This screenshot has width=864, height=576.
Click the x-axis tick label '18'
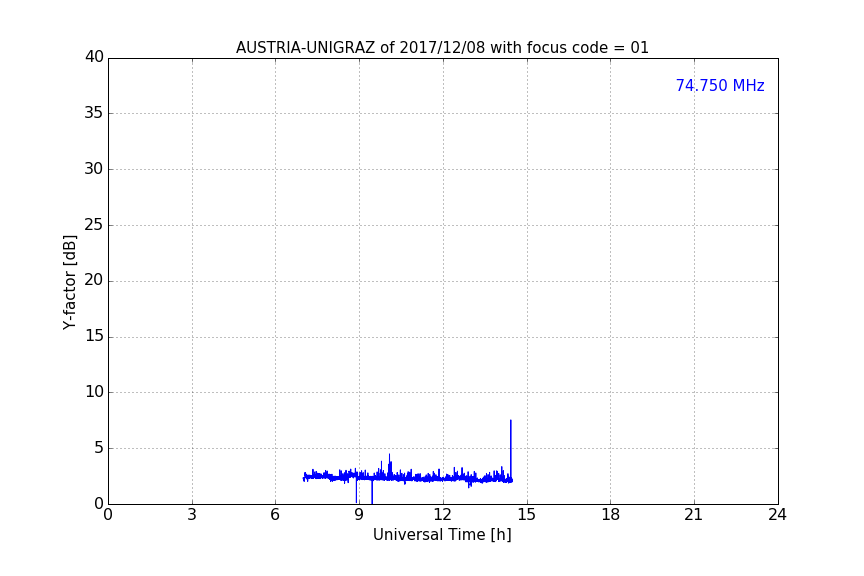click(611, 515)
